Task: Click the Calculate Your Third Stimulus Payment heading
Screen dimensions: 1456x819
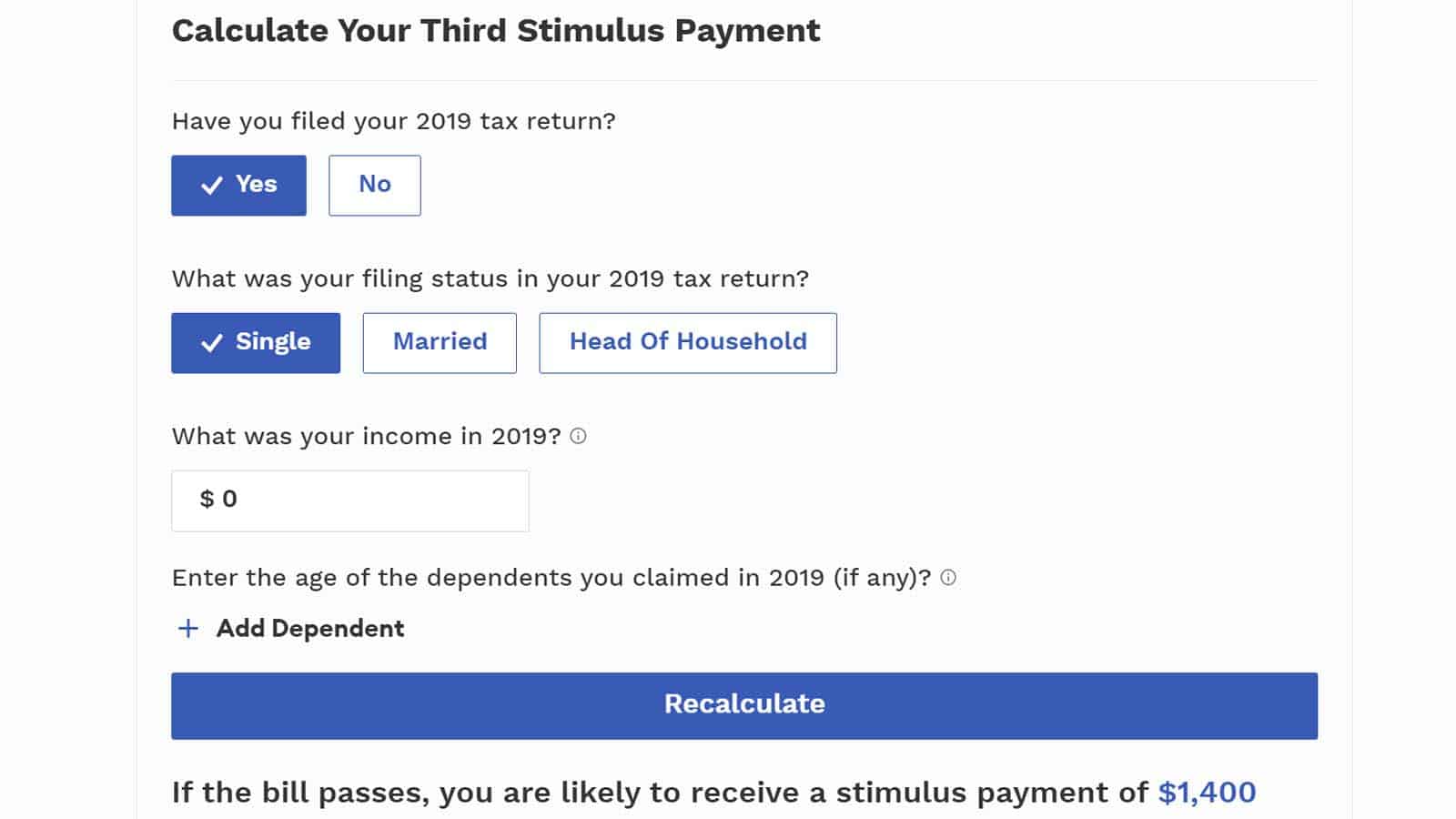Action: [x=496, y=30]
